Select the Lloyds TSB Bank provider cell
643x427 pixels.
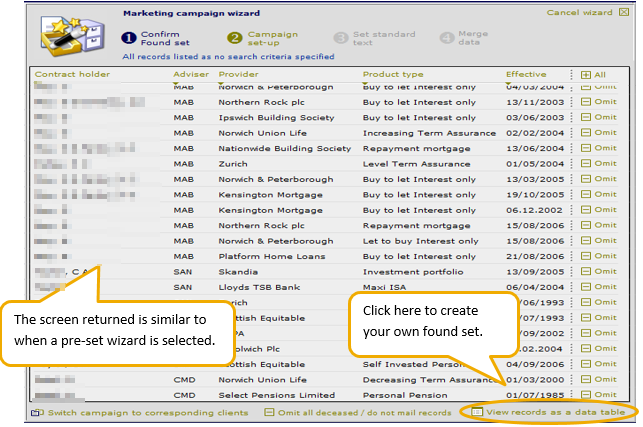click(x=259, y=287)
